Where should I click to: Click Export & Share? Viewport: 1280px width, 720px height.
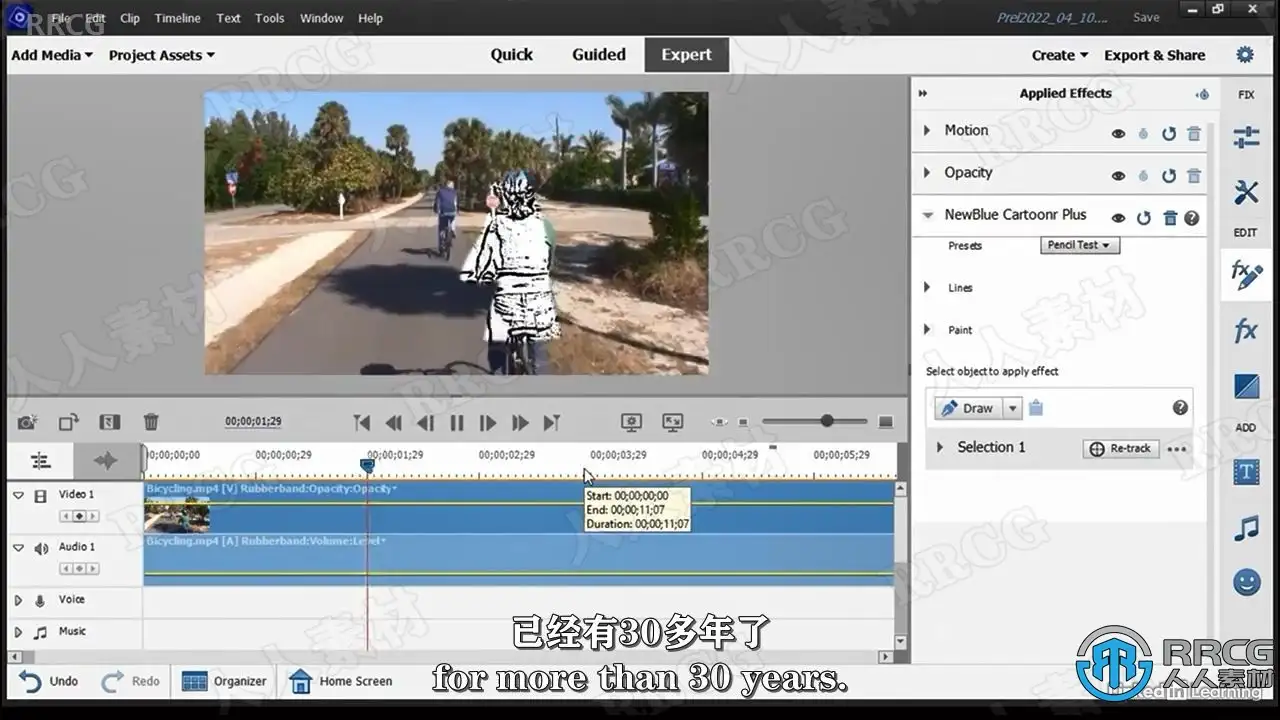point(1154,55)
